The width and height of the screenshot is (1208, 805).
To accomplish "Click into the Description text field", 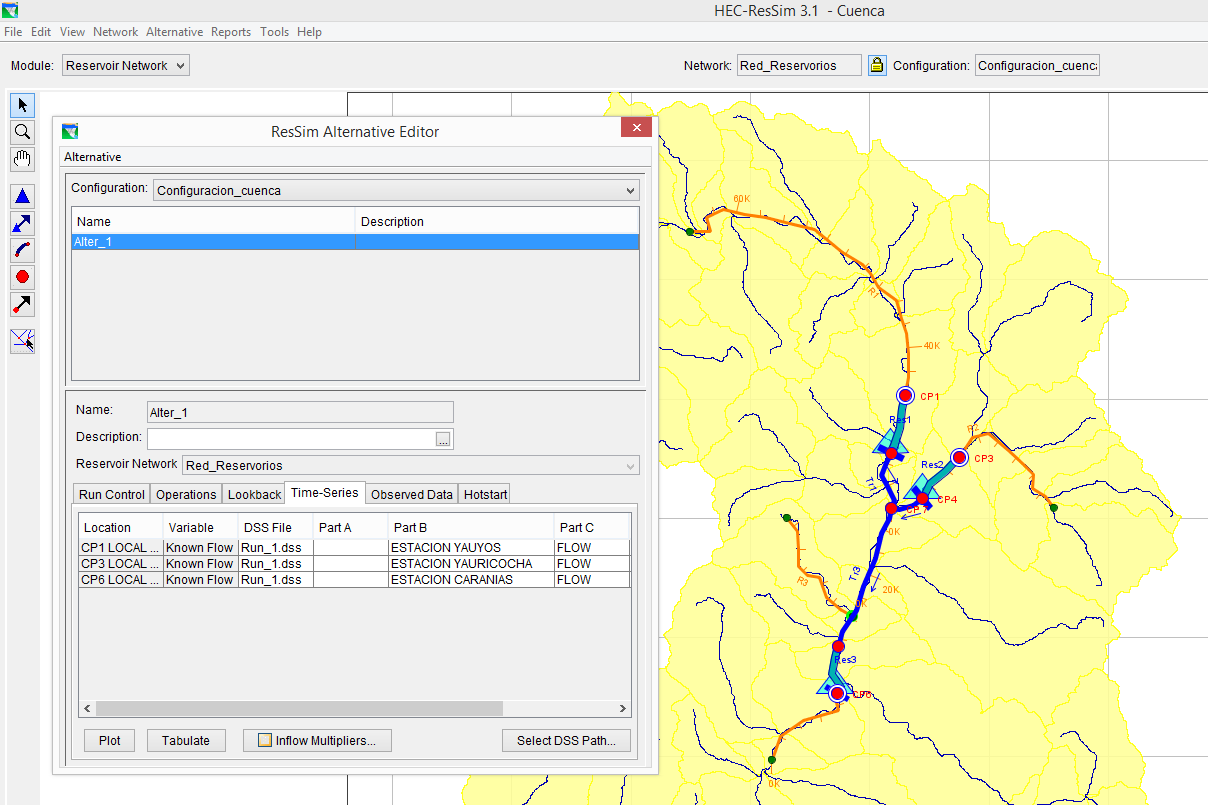I will pos(290,439).
